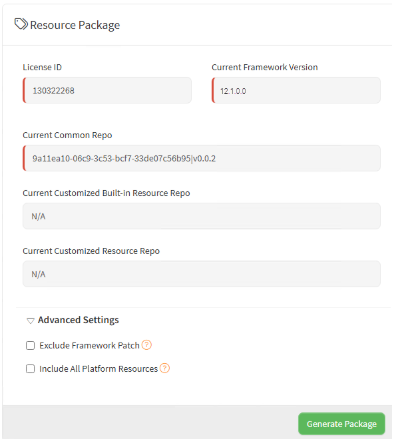Open help icon beside Include All Platform Resources
Viewport: 394px width, 443px height.
(165, 368)
